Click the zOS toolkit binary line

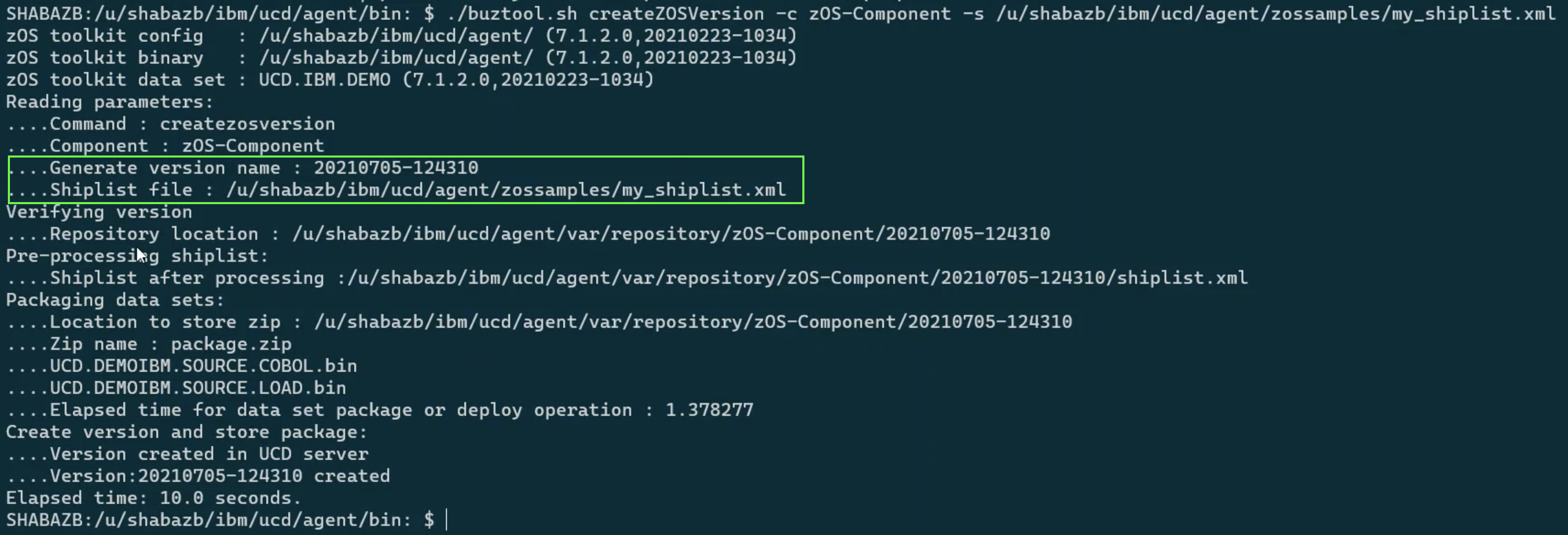point(401,58)
